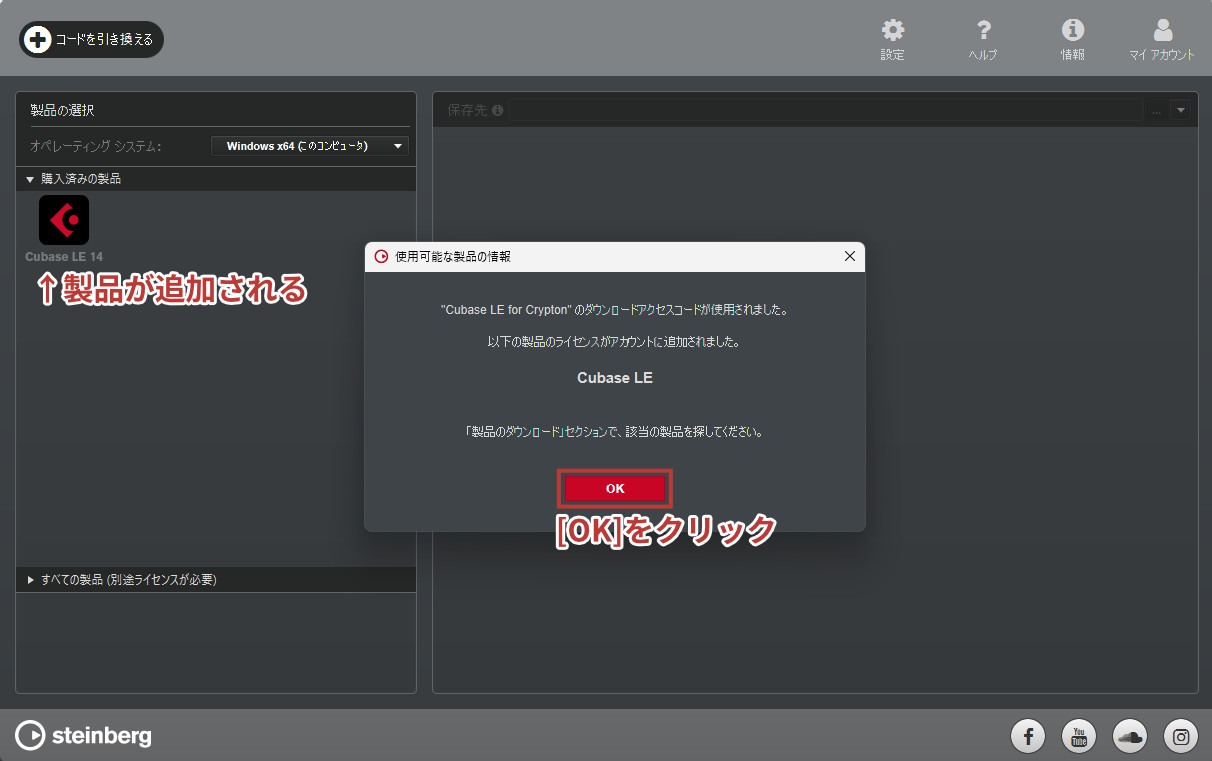Click the ライセンスがアカウントに追加されました text
Image resolution: width=1212 pixels, height=761 pixels.
[615, 342]
